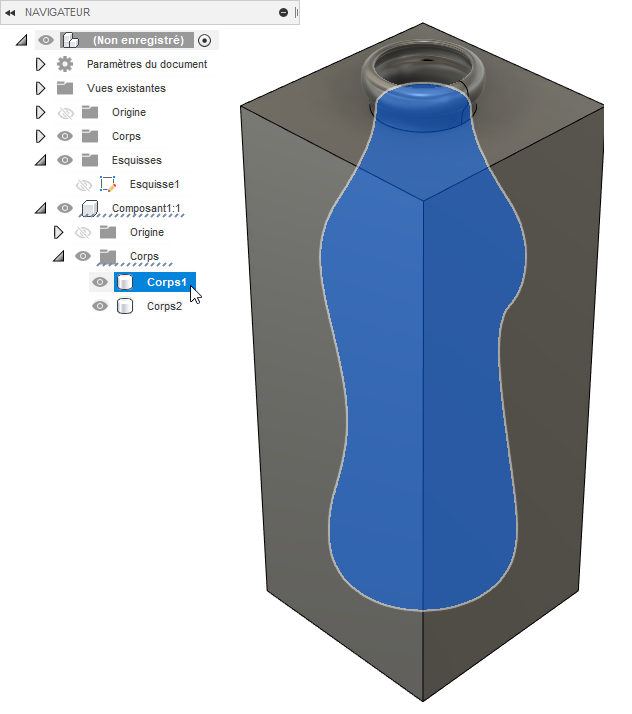Viewport: 632px width, 714px height.
Task: Collapse the Esquisses folder
Action: [x=41, y=160]
